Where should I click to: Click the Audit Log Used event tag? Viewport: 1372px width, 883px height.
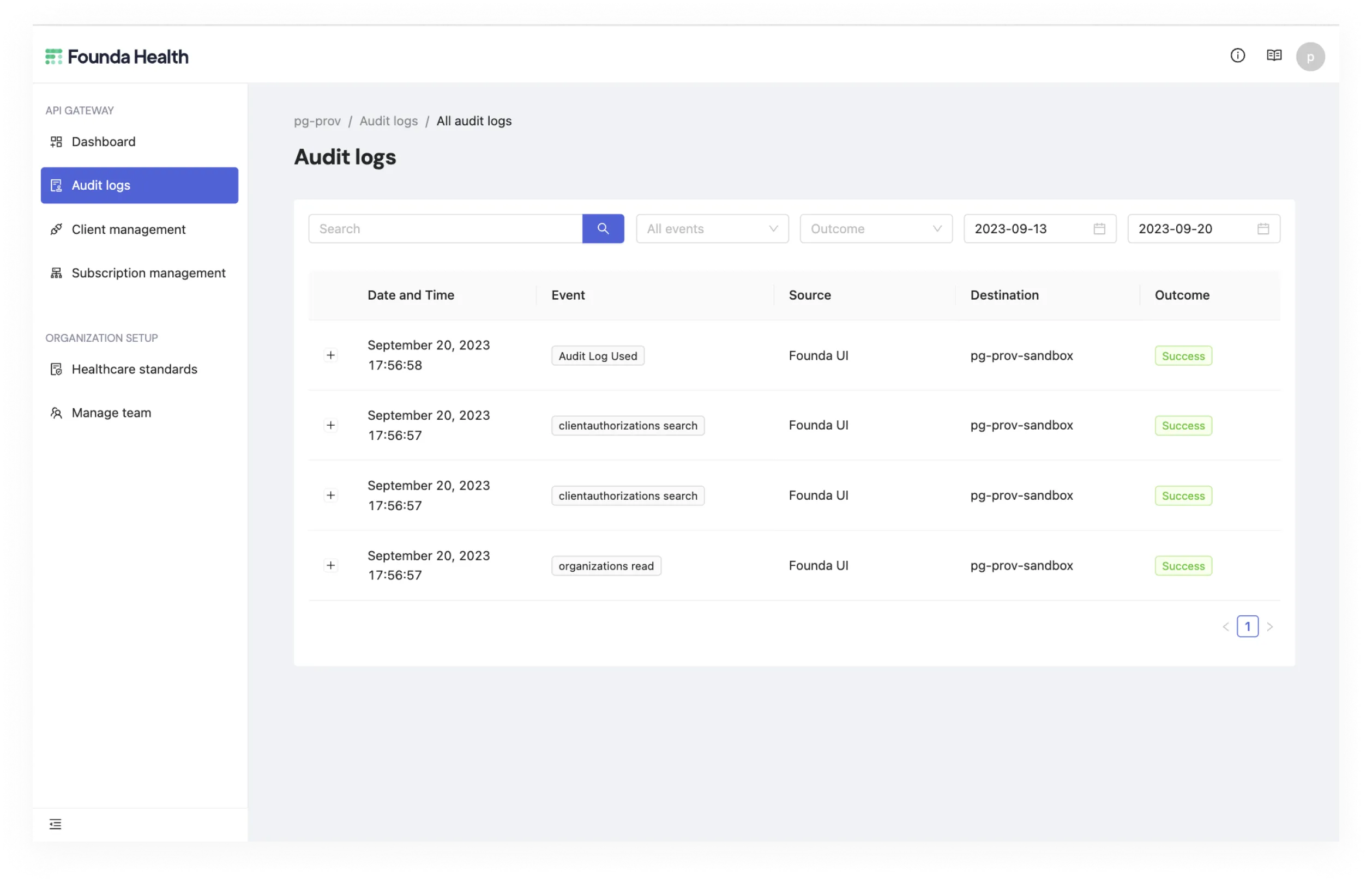coord(598,356)
